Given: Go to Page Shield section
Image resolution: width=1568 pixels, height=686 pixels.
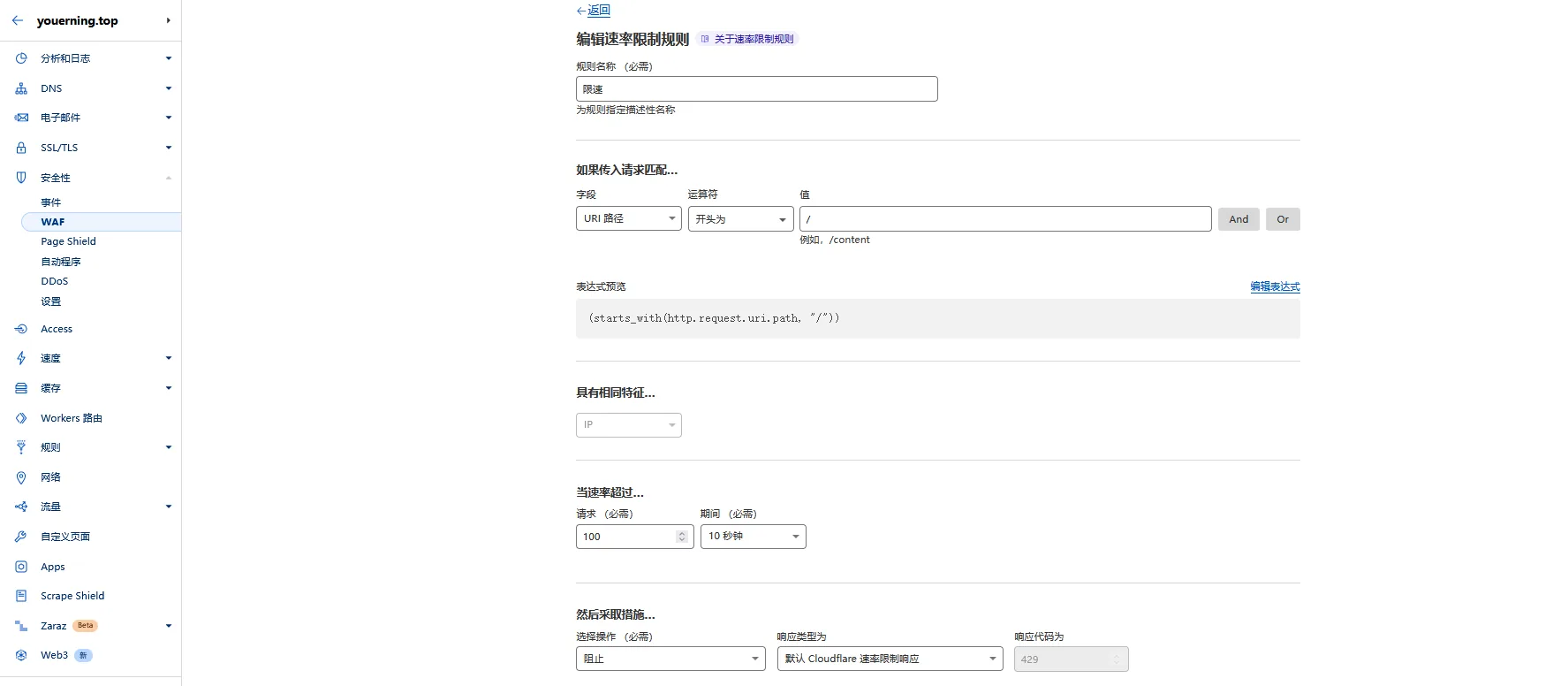Looking at the screenshot, I should coord(68,241).
